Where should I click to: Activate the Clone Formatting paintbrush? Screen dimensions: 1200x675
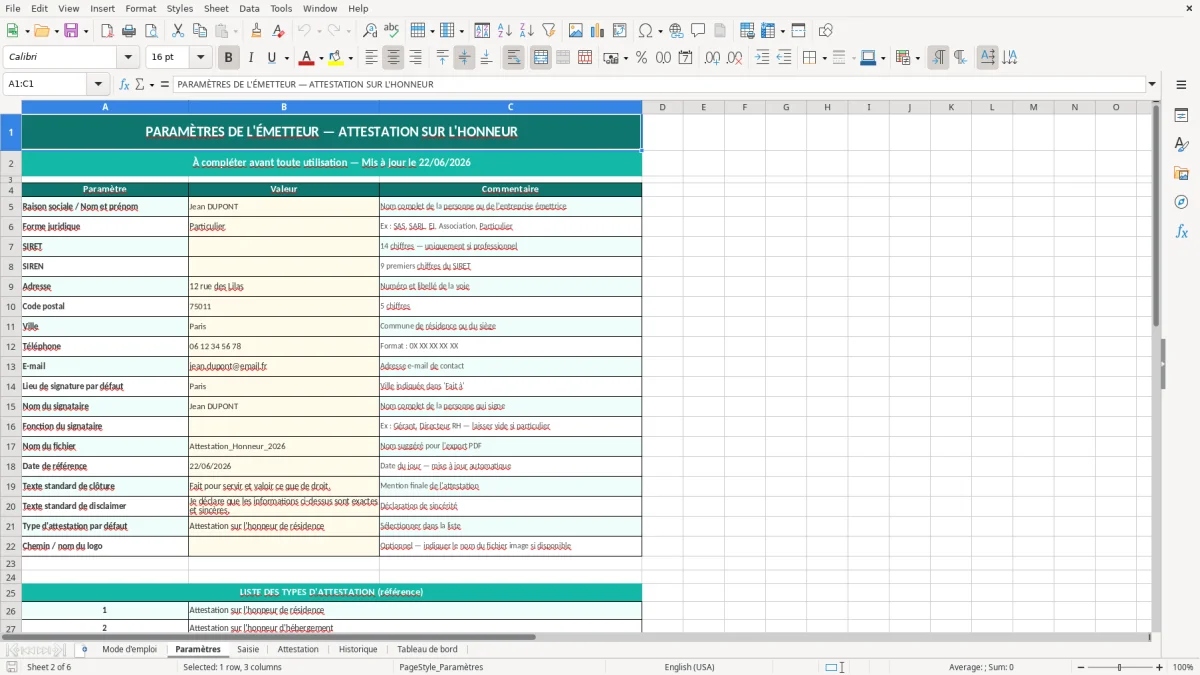coord(257,31)
